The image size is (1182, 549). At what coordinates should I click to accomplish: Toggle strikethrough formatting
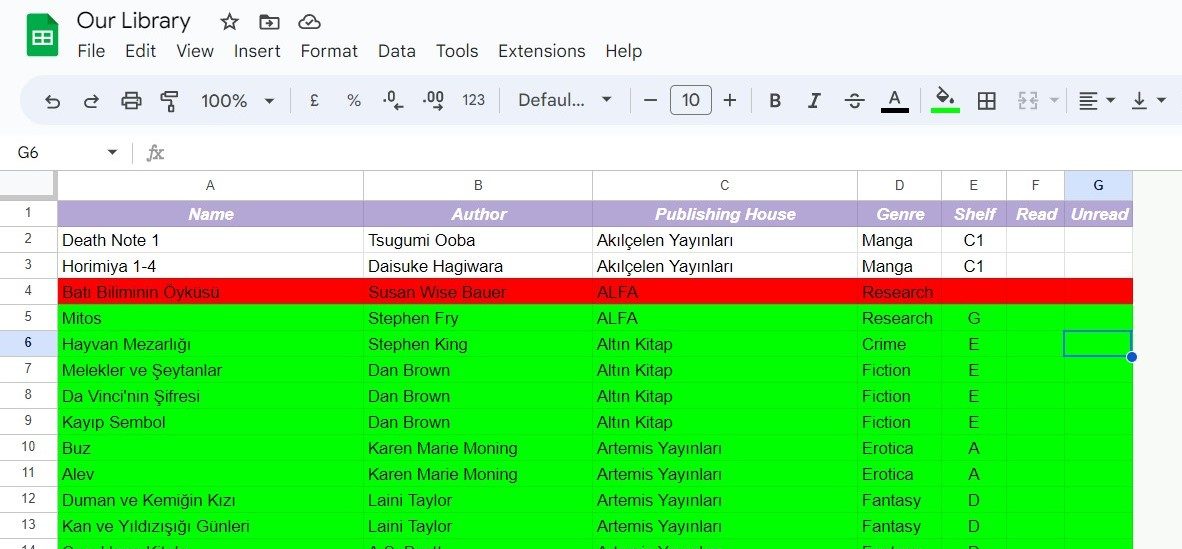(854, 101)
